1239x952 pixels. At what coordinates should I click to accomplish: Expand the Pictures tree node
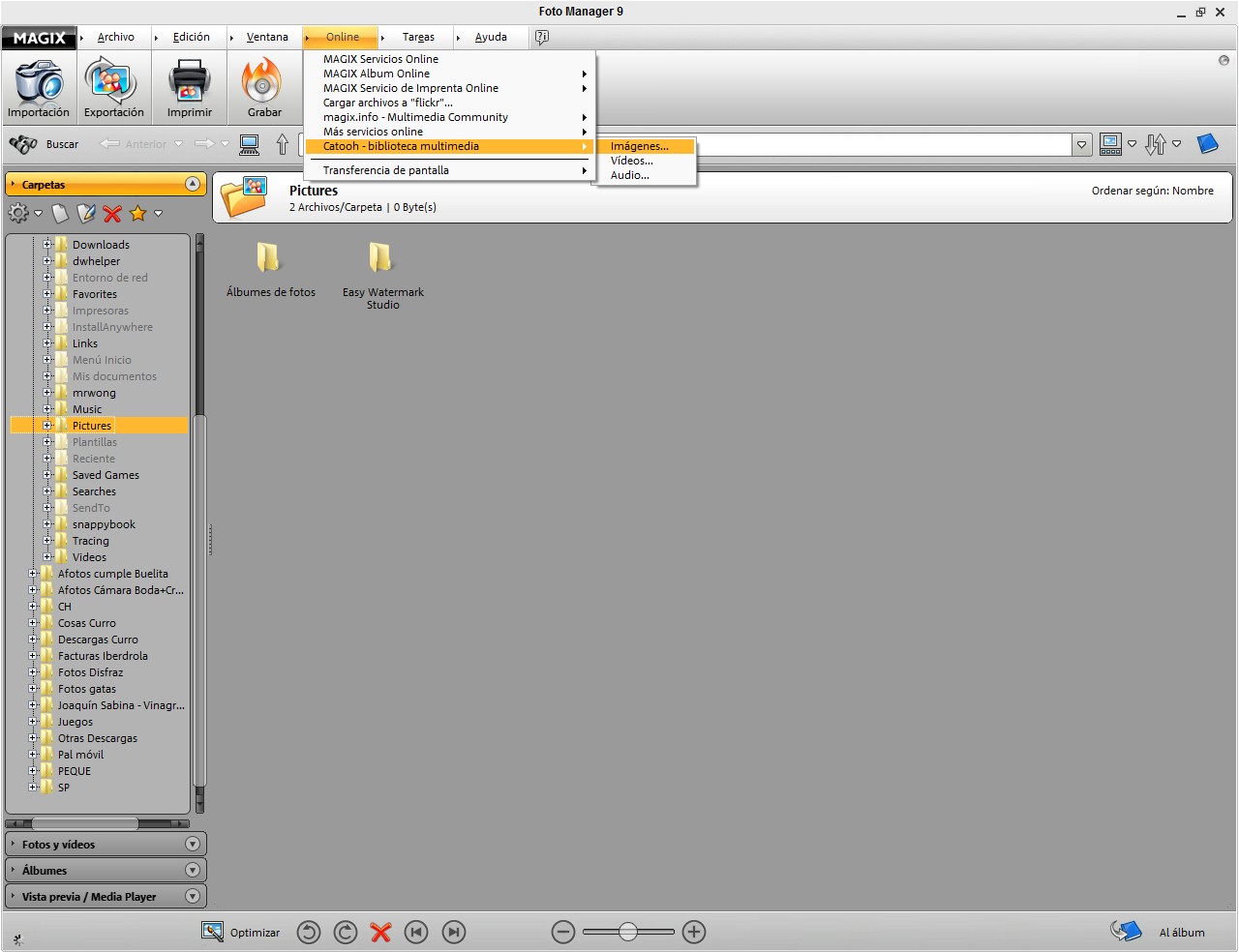click(46, 426)
